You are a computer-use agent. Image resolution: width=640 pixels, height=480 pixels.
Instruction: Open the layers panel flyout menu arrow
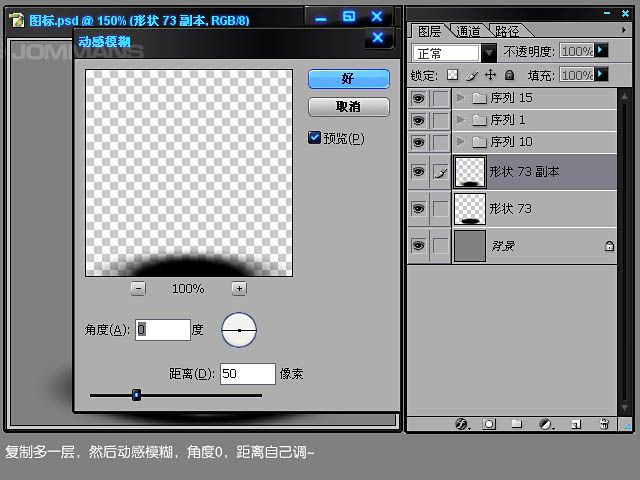point(624,30)
